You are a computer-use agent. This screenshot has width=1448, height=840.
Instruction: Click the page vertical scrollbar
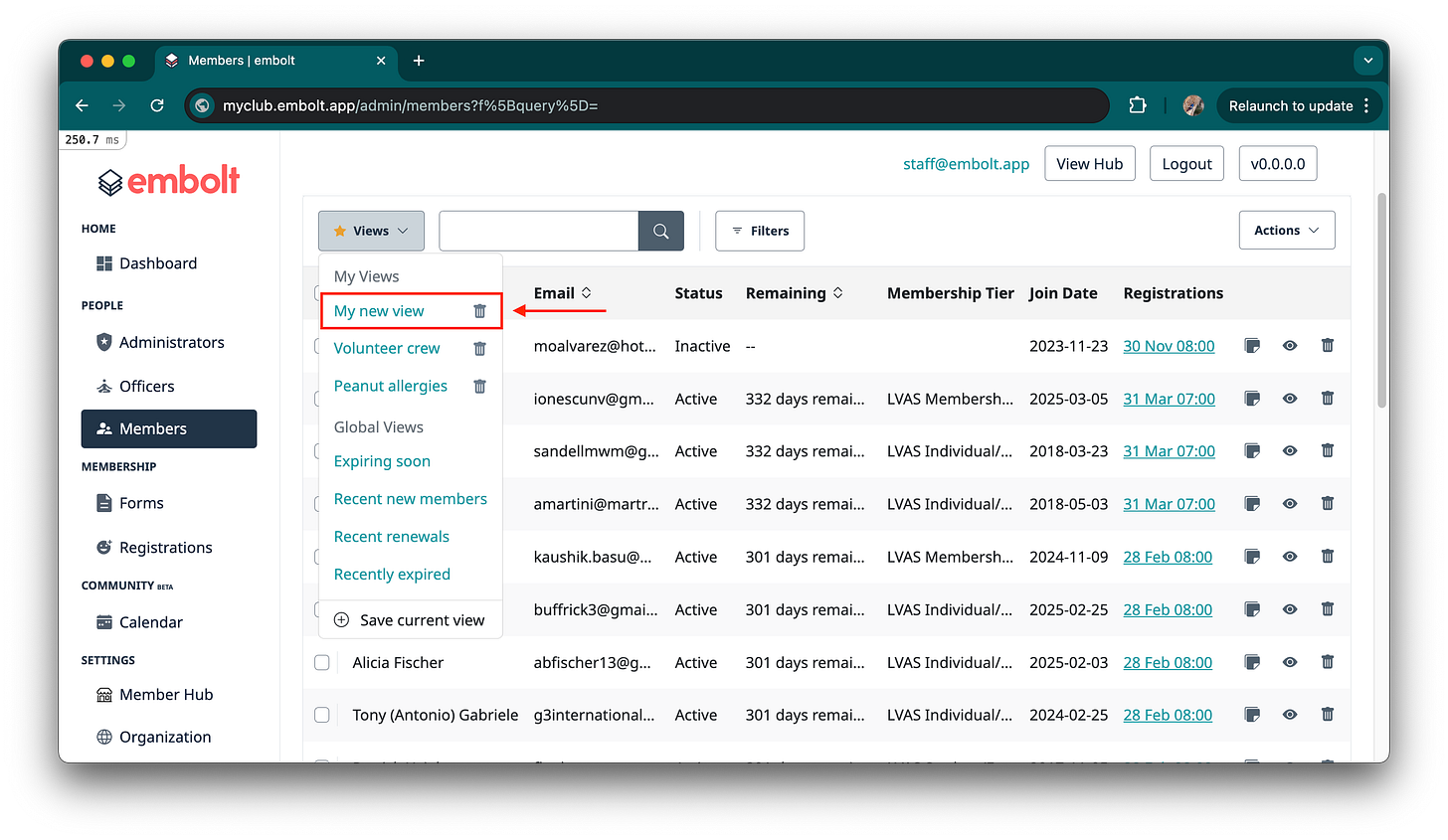click(1381, 298)
